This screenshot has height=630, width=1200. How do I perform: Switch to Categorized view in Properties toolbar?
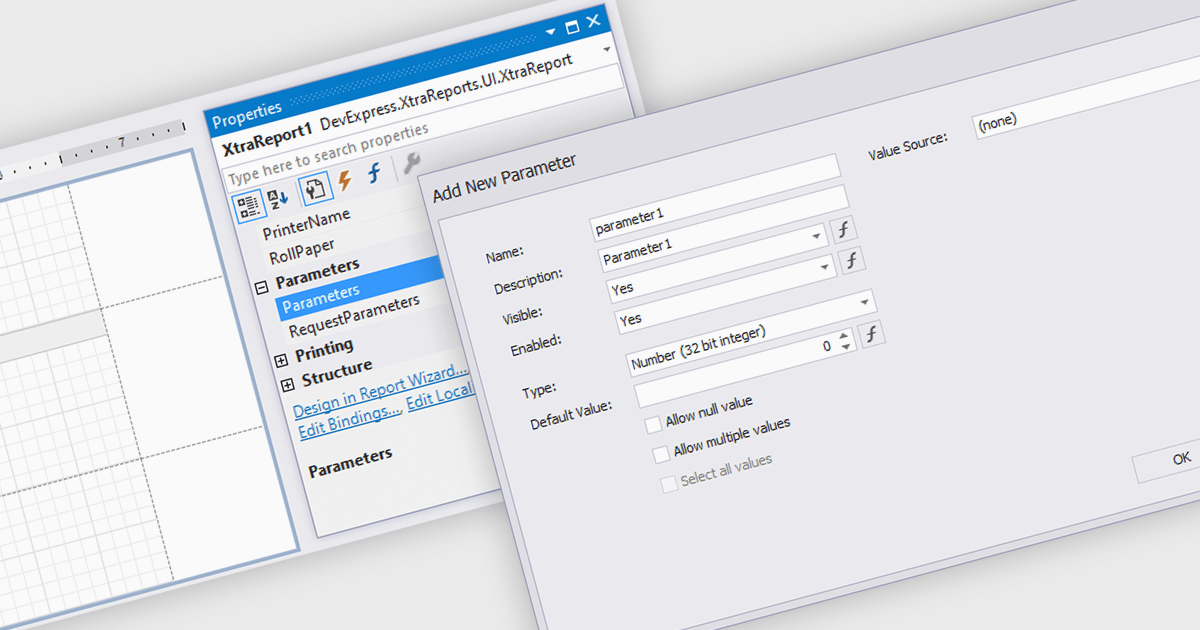tap(248, 206)
